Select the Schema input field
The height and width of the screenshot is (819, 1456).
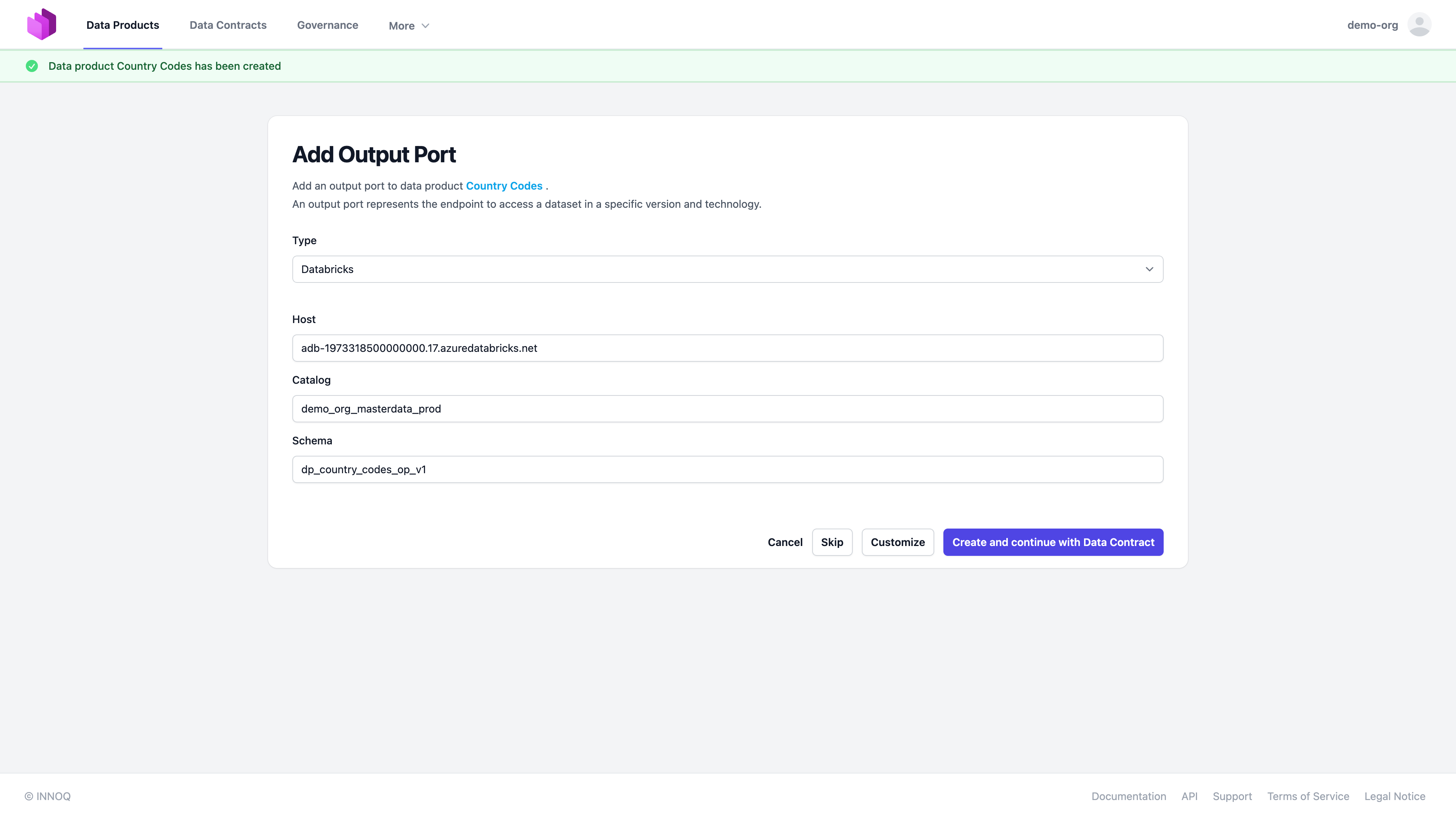tap(727, 469)
